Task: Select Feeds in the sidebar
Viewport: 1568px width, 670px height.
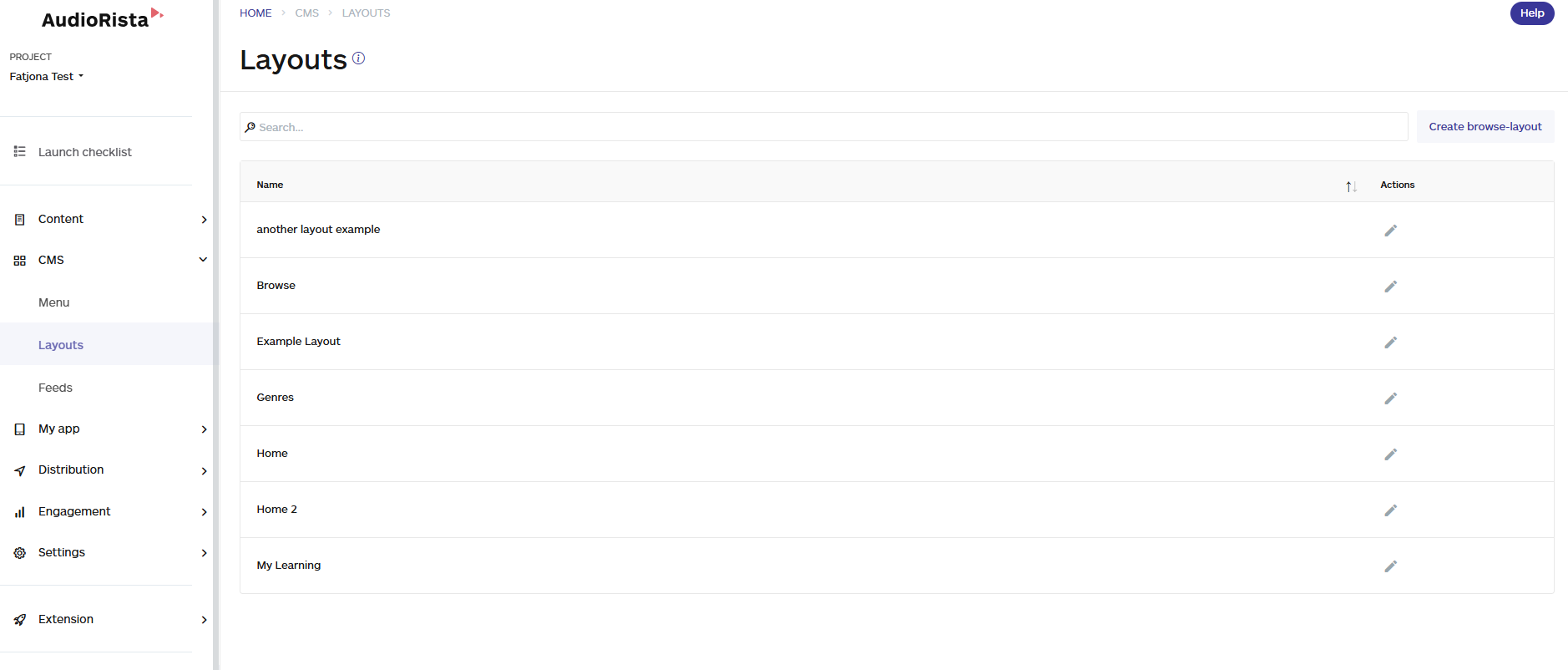Action: (55, 388)
